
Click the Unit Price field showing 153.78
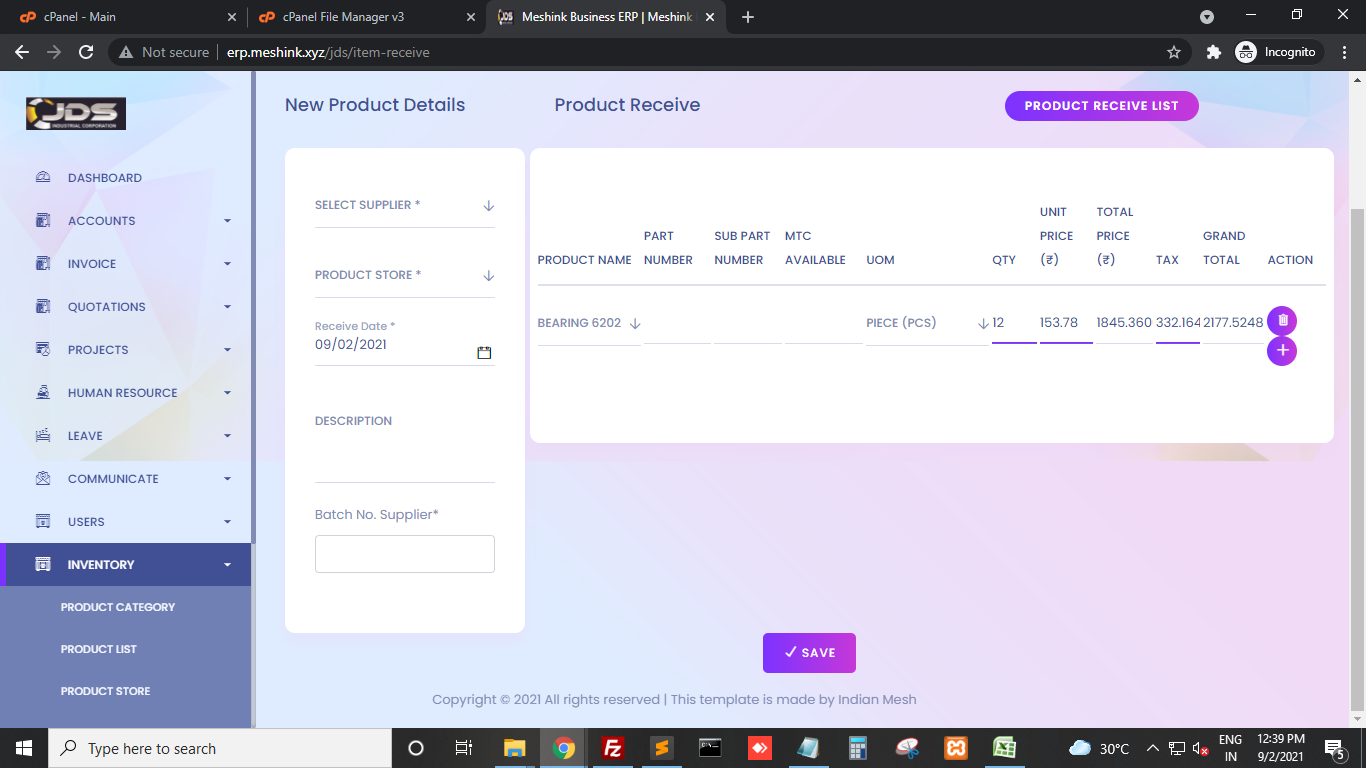coord(1066,323)
